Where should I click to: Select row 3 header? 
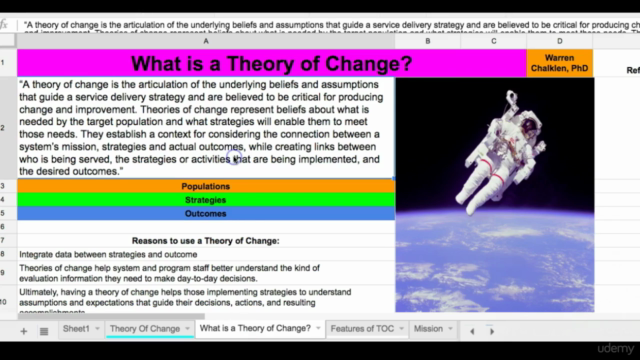tap(8, 186)
